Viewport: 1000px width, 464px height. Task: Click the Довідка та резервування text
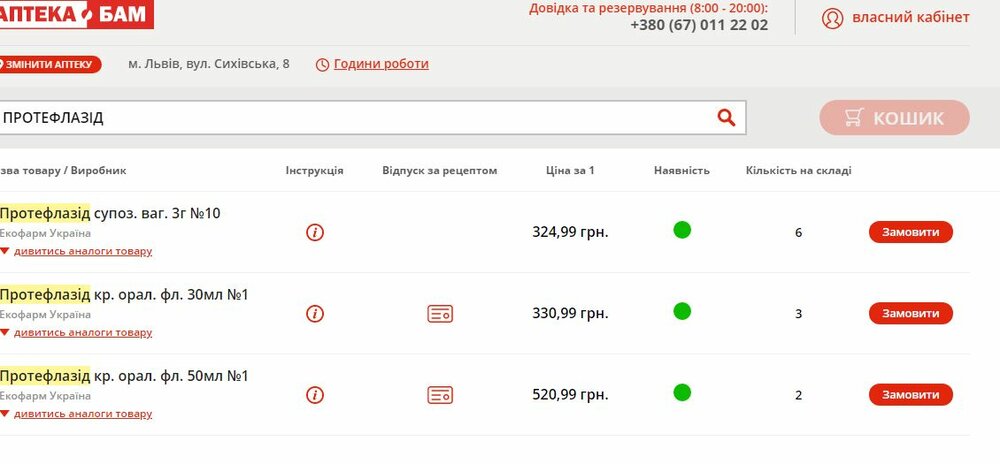pyautogui.click(x=649, y=8)
